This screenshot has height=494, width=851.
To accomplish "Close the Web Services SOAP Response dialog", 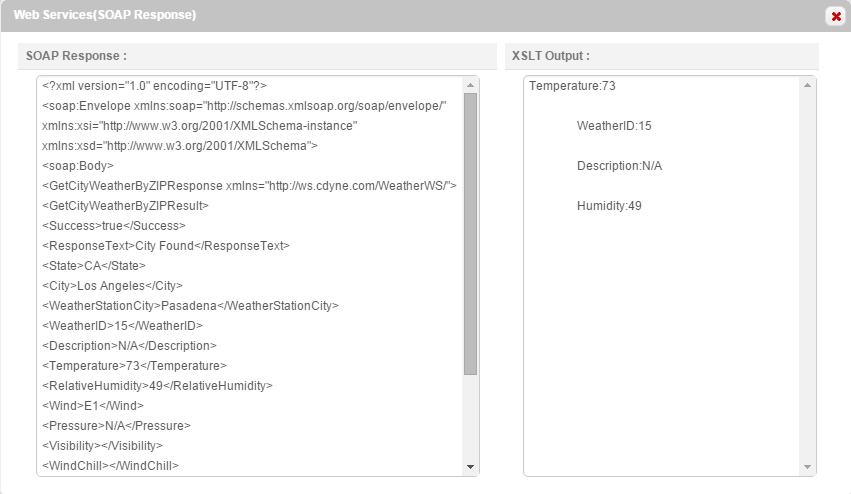I will pos(835,16).
